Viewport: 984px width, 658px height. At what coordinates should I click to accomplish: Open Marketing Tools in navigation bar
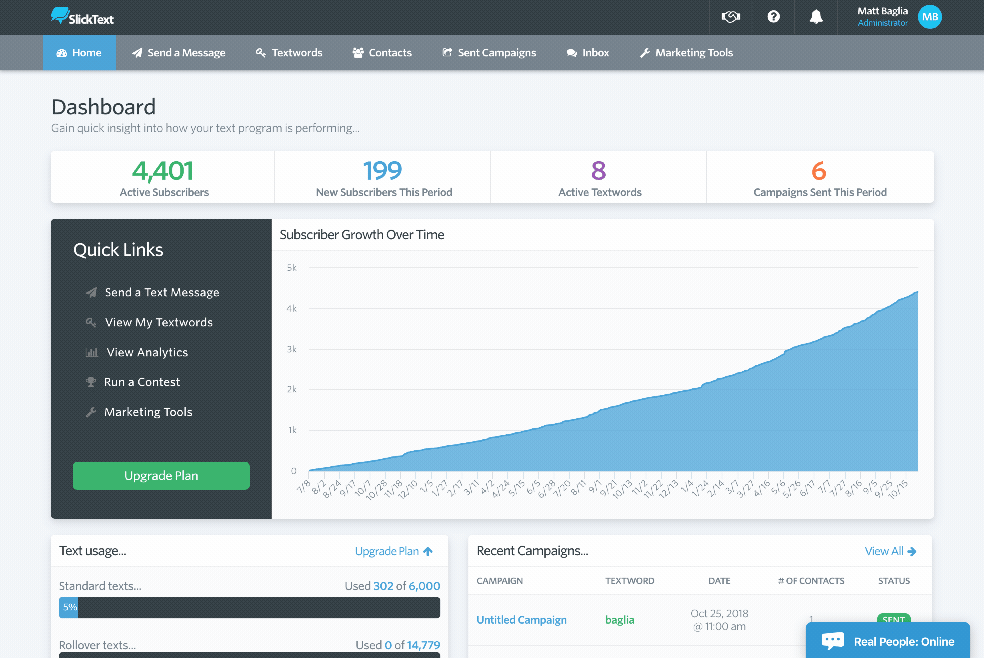[687, 53]
